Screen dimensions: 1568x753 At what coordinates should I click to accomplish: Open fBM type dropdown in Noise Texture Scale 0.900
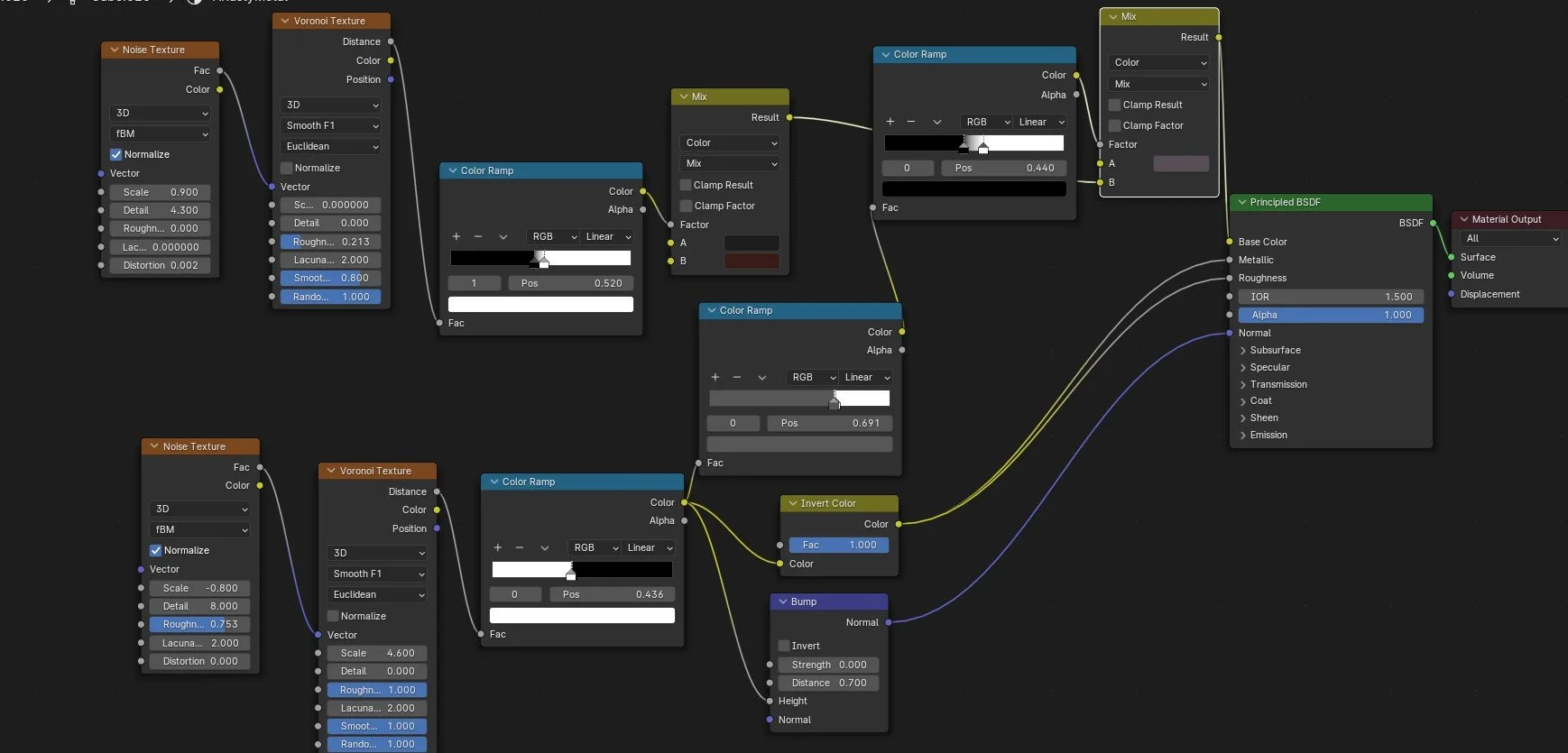[x=161, y=133]
